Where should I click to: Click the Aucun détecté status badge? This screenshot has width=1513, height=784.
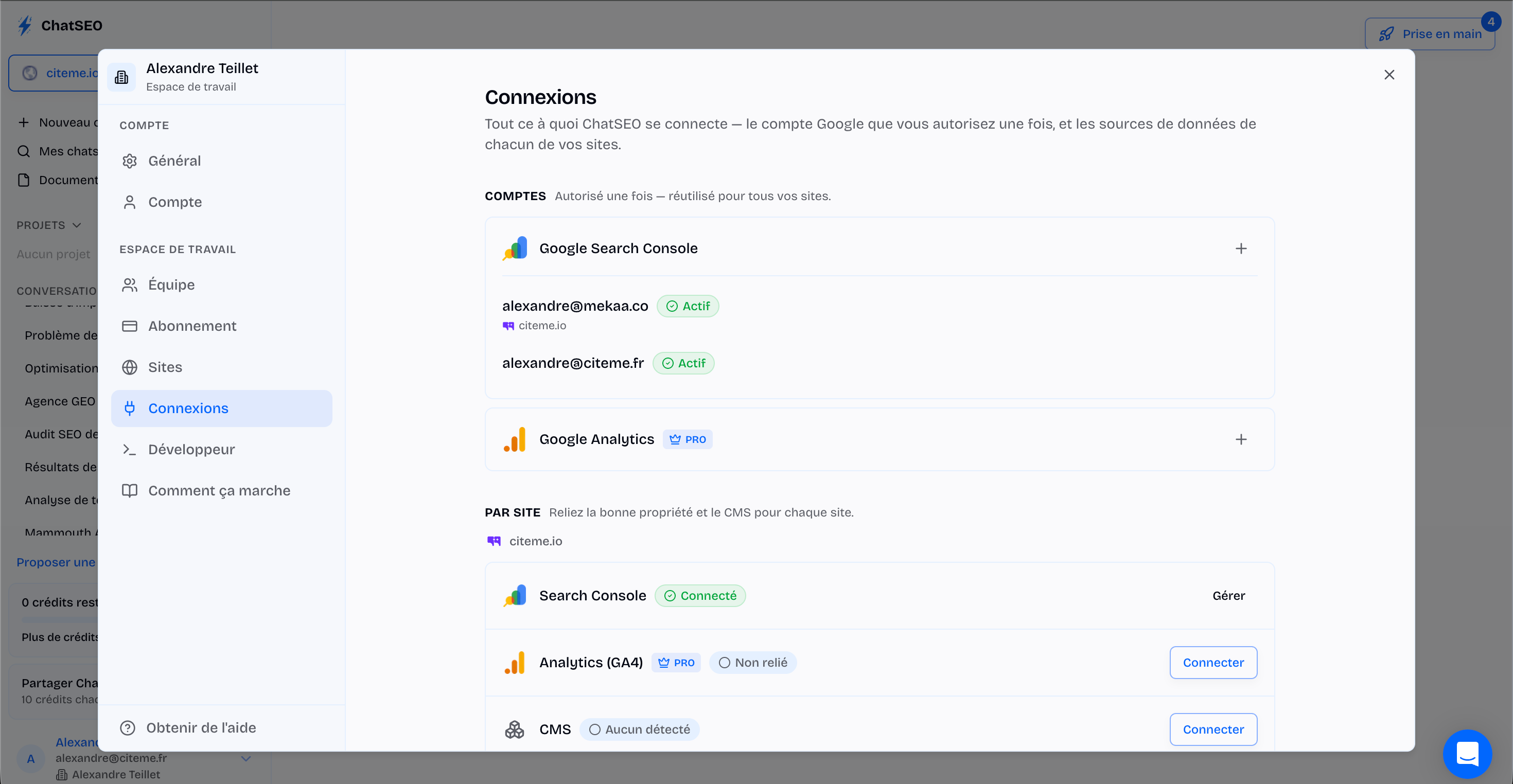click(x=640, y=729)
